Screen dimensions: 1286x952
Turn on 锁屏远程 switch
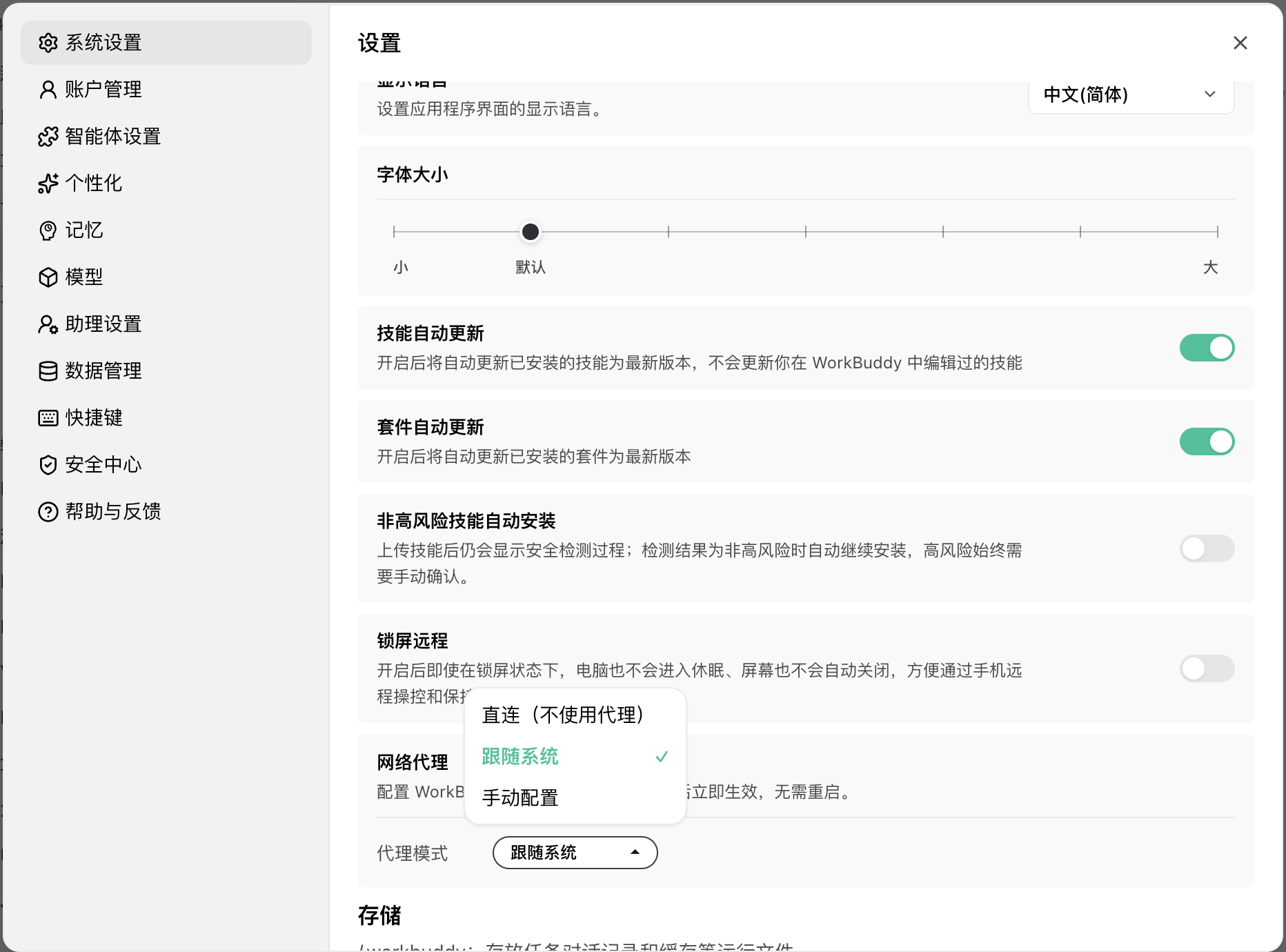tap(1207, 668)
